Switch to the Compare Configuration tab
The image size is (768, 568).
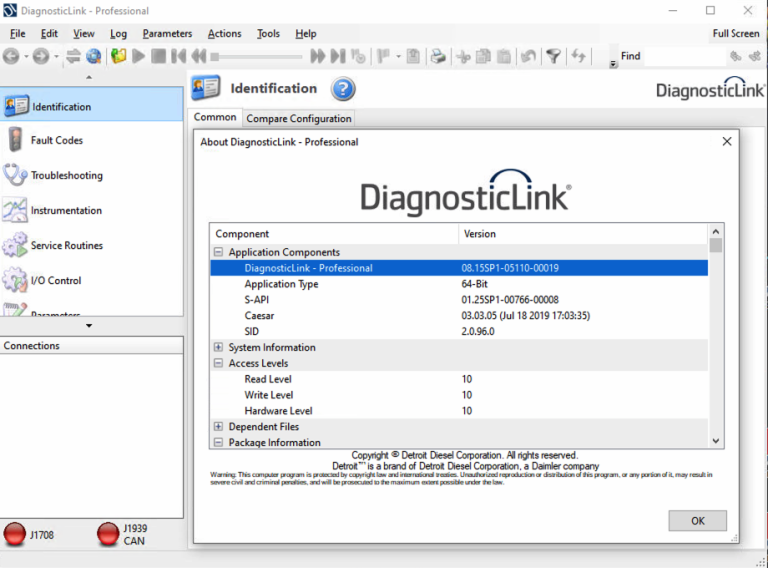point(299,118)
